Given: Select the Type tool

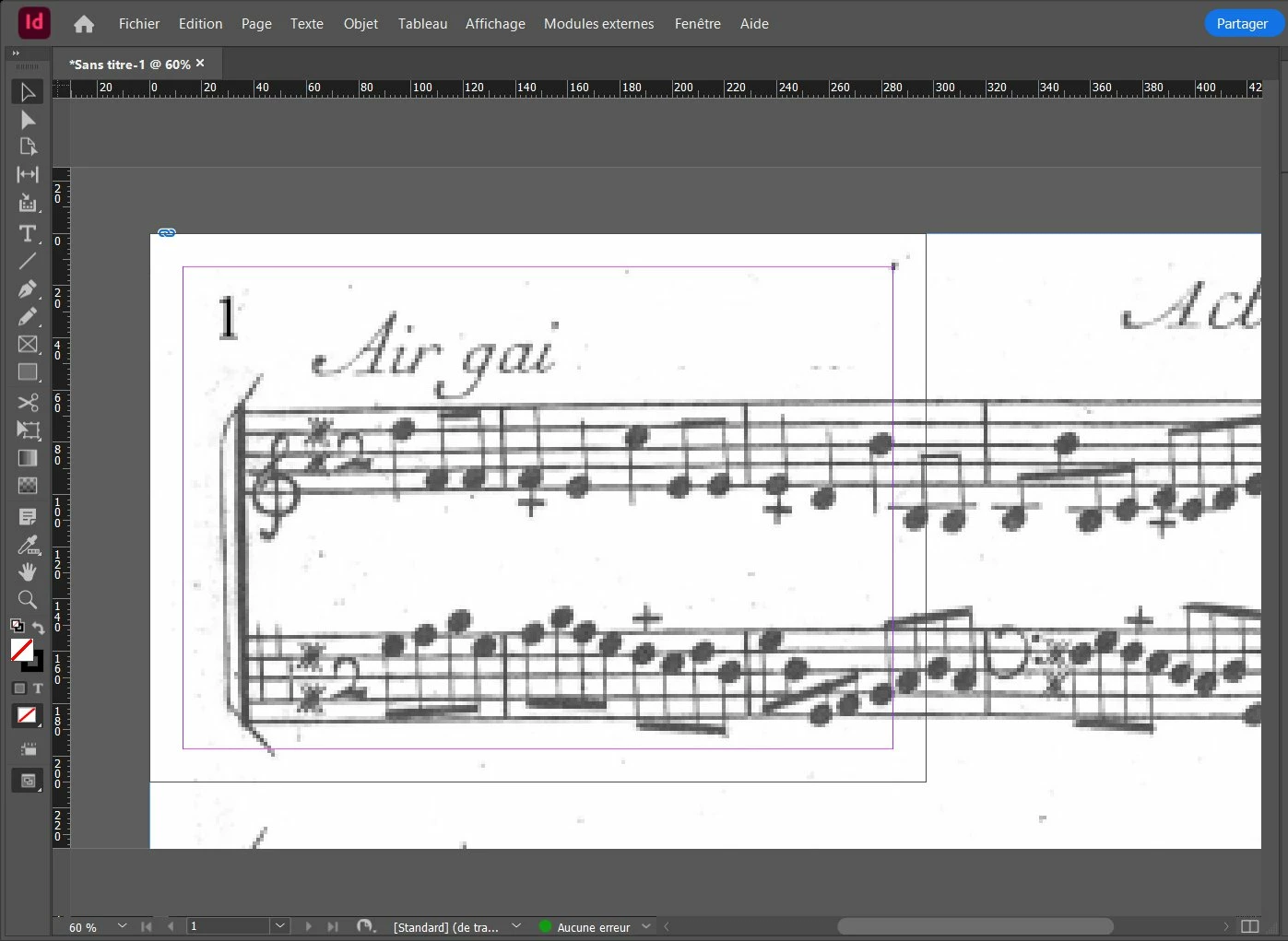Looking at the screenshot, I should pyautogui.click(x=28, y=233).
